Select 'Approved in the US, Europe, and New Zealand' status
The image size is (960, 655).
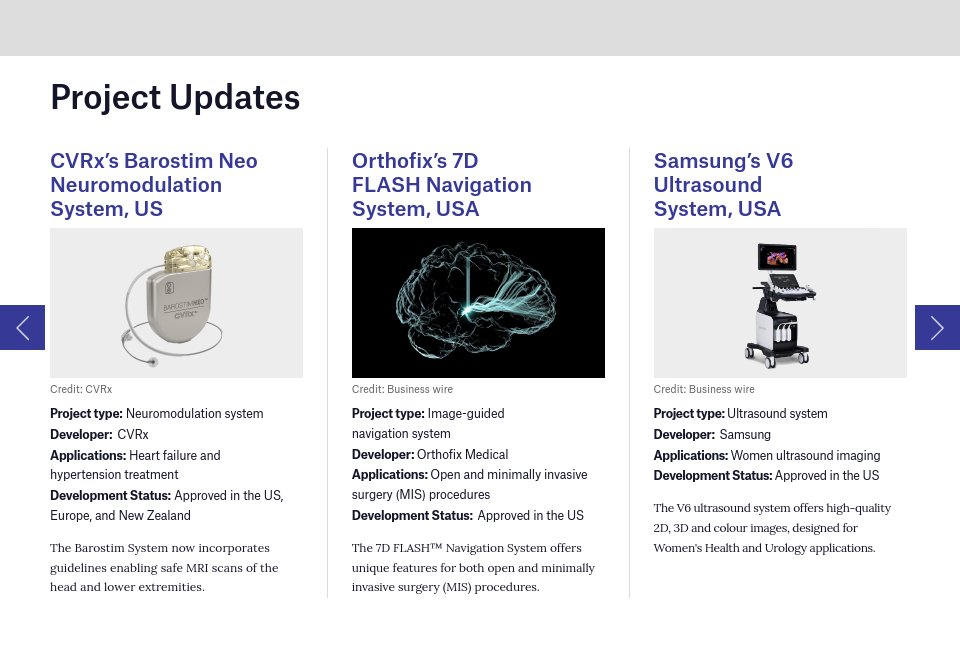pyautogui.click(x=167, y=505)
